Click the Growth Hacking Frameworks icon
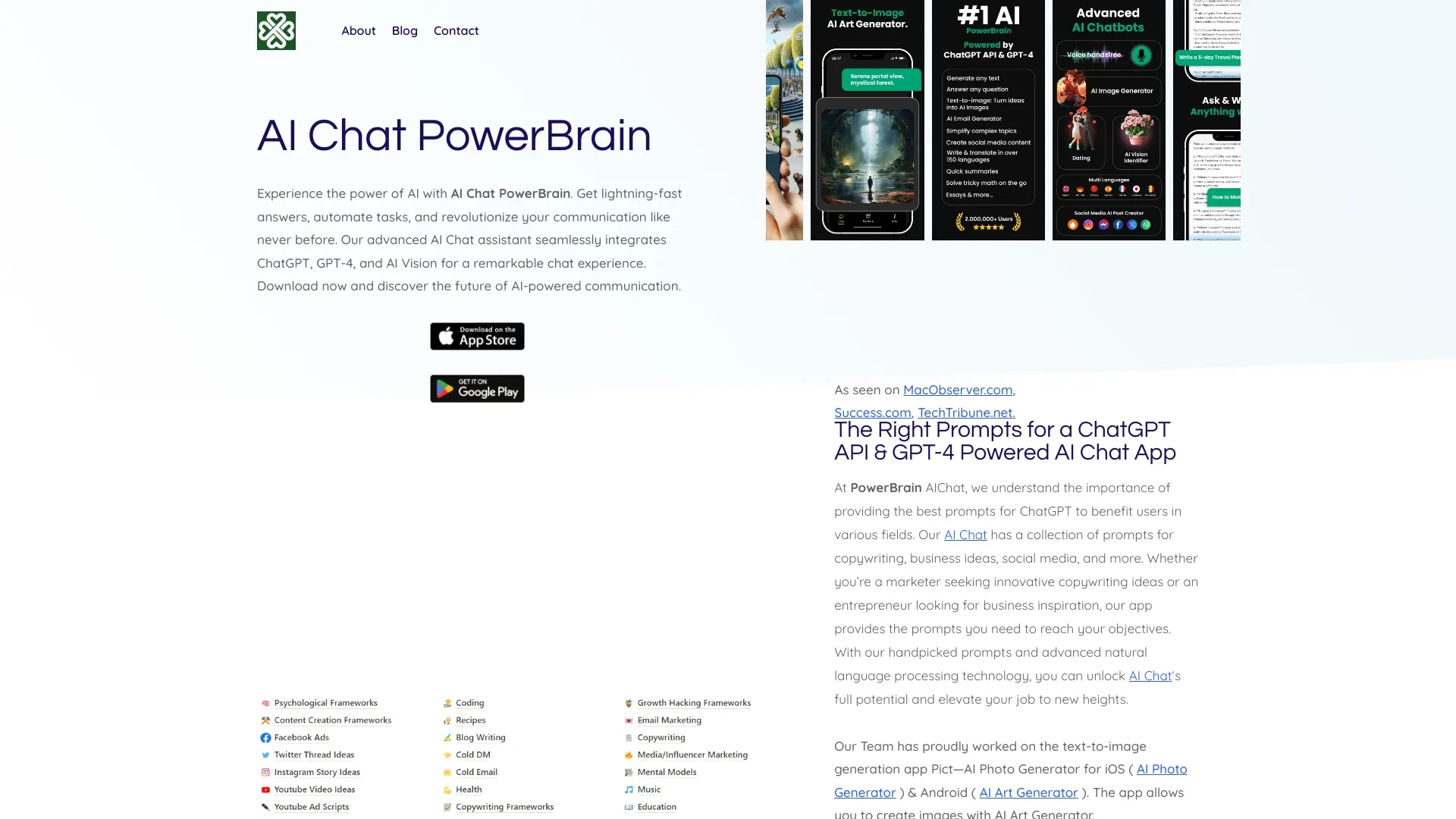Screen dimensions: 1456x819 tap(629, 702)
